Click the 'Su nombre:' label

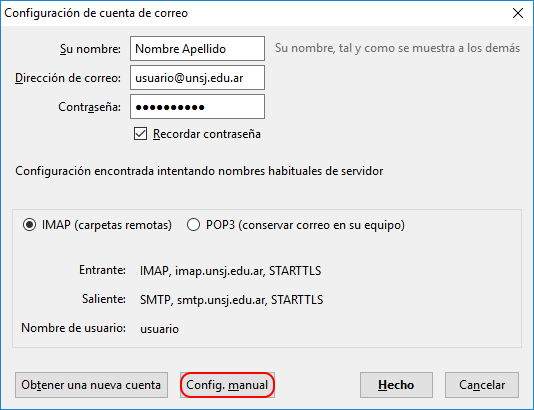click(x=90, y=49)
